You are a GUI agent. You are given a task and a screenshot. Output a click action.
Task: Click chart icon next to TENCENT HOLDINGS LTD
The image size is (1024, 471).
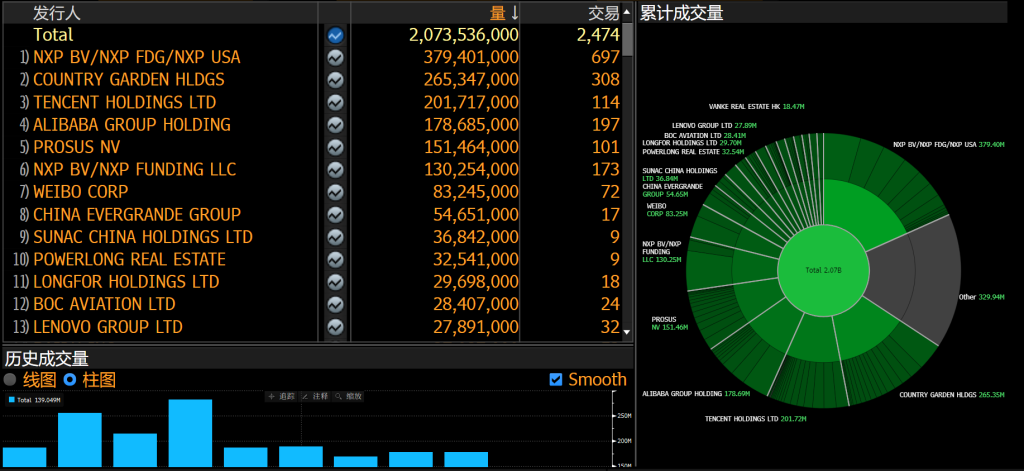(336, 103)
